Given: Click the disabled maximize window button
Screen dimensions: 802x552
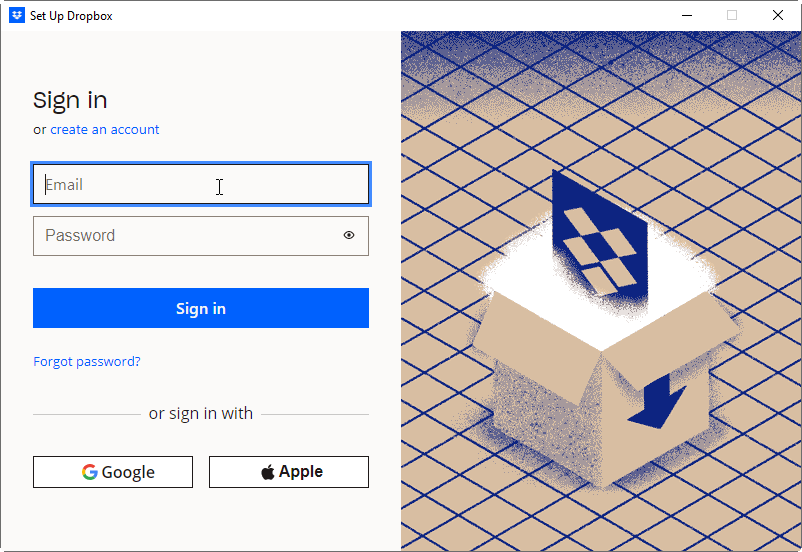Looking at the screenshot, I should click(x=732, y=15).
